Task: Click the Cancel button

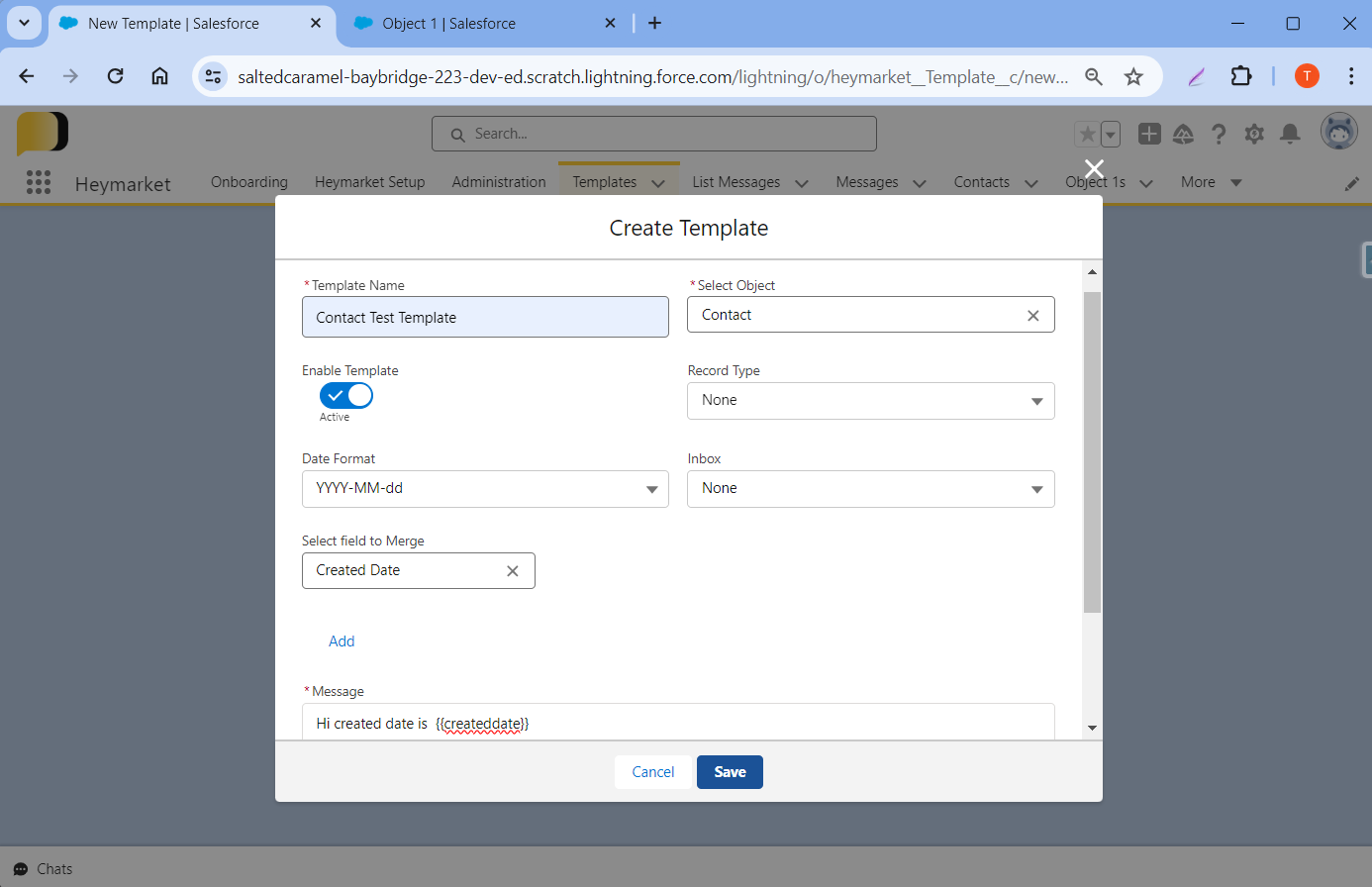Action: [x=653, y=772]
